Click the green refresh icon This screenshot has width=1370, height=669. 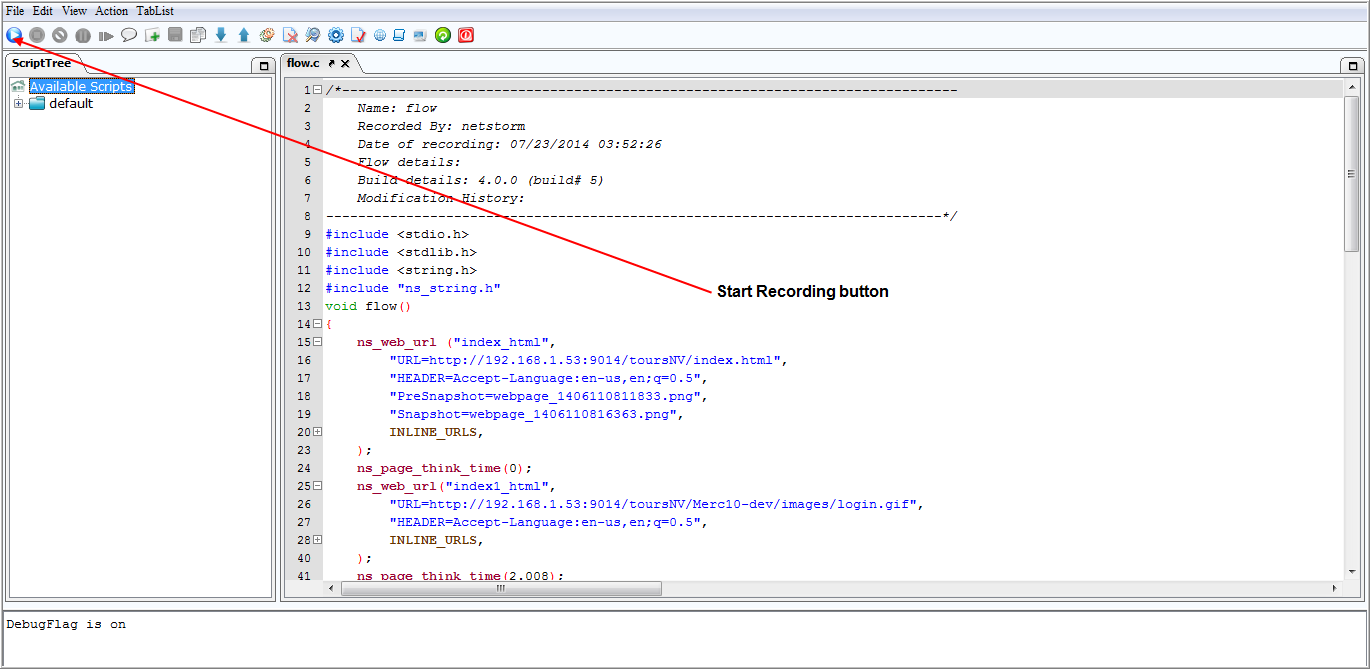click(443, 35)
